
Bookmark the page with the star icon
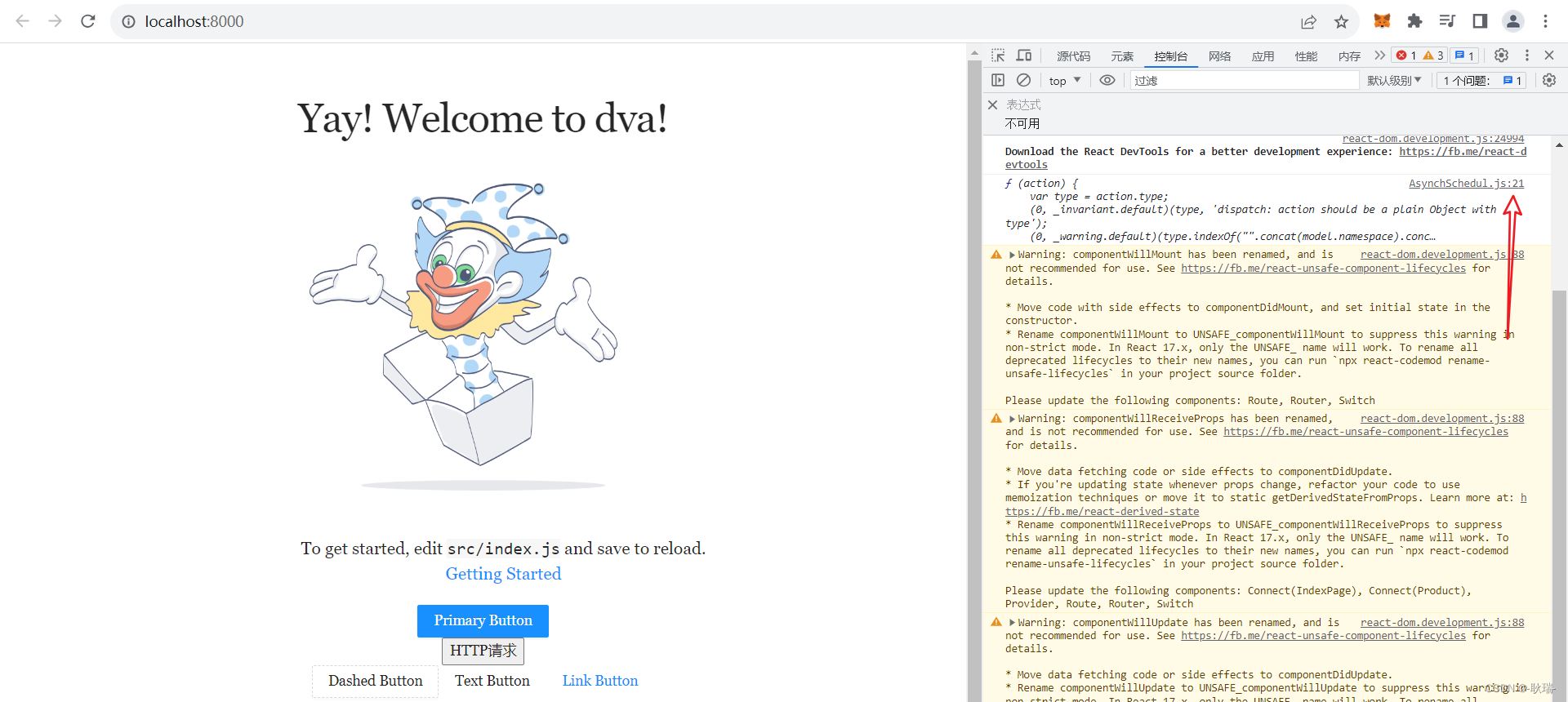pyautogui.click(x=1341, y=22)
